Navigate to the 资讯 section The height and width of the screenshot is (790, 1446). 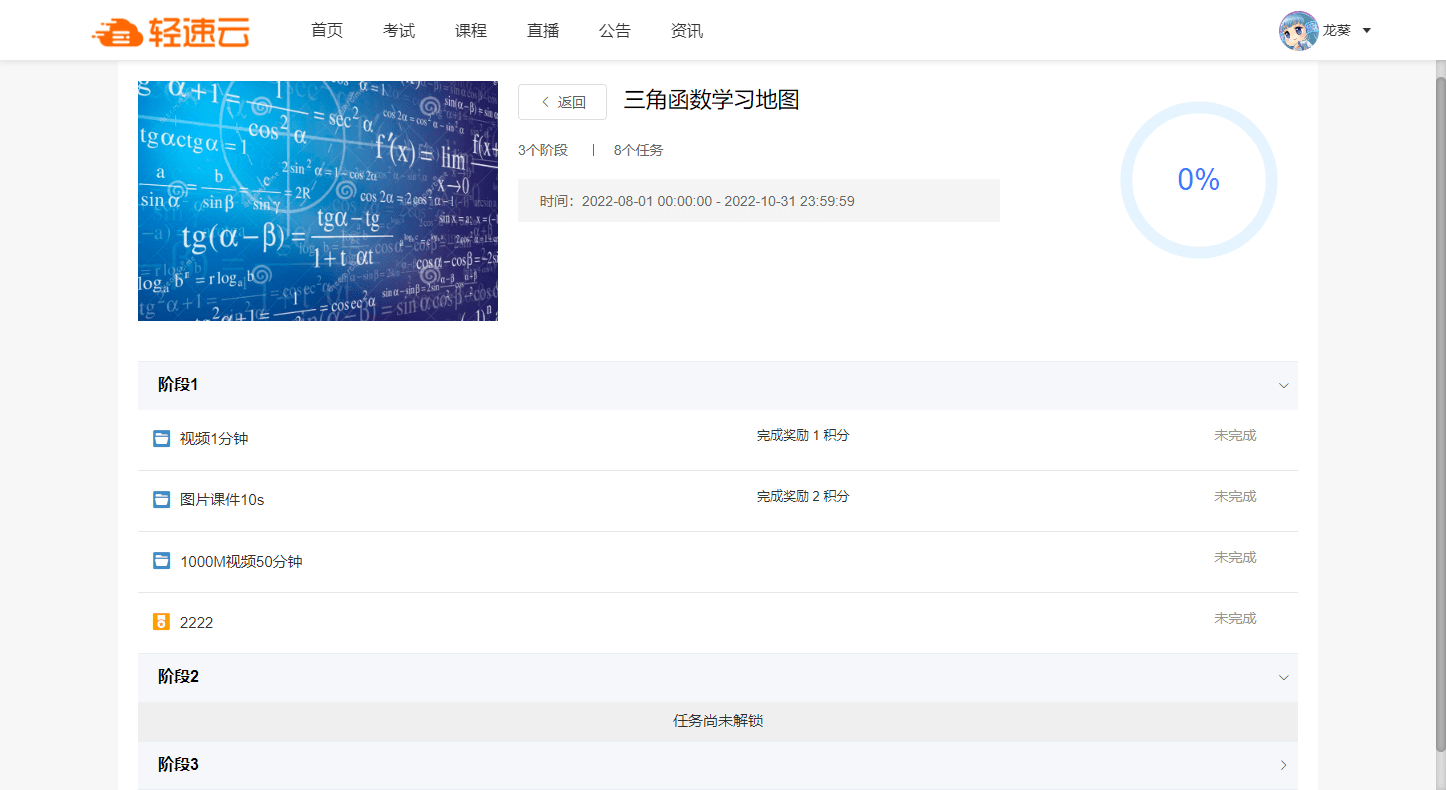point(687,31)
